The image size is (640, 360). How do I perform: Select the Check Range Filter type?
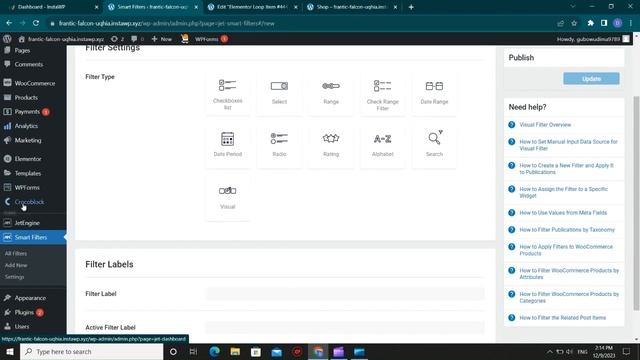click(382, 94)
